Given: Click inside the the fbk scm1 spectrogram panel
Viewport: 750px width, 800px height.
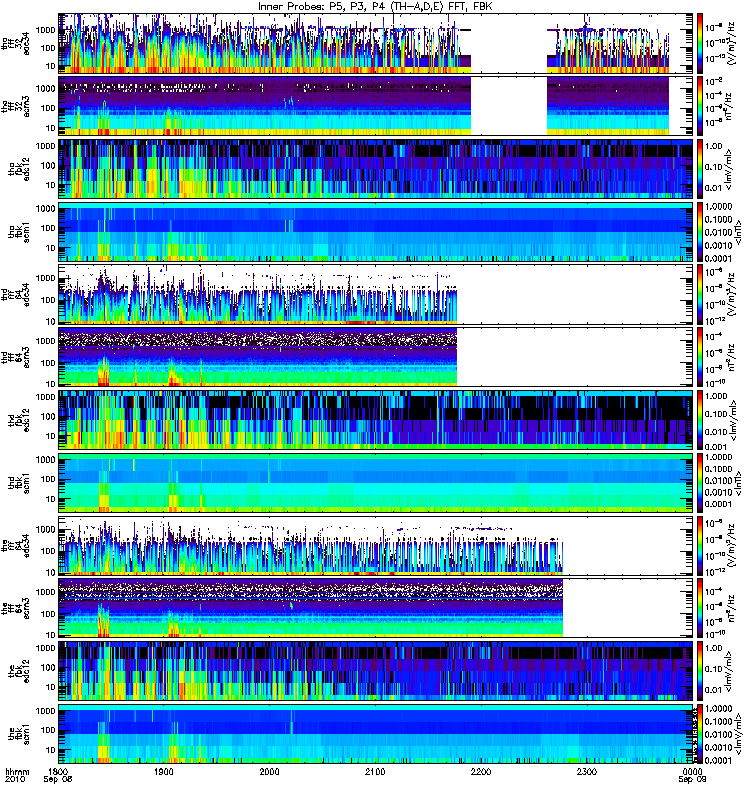Looking at the screenshot, I should tap(376, 734).
